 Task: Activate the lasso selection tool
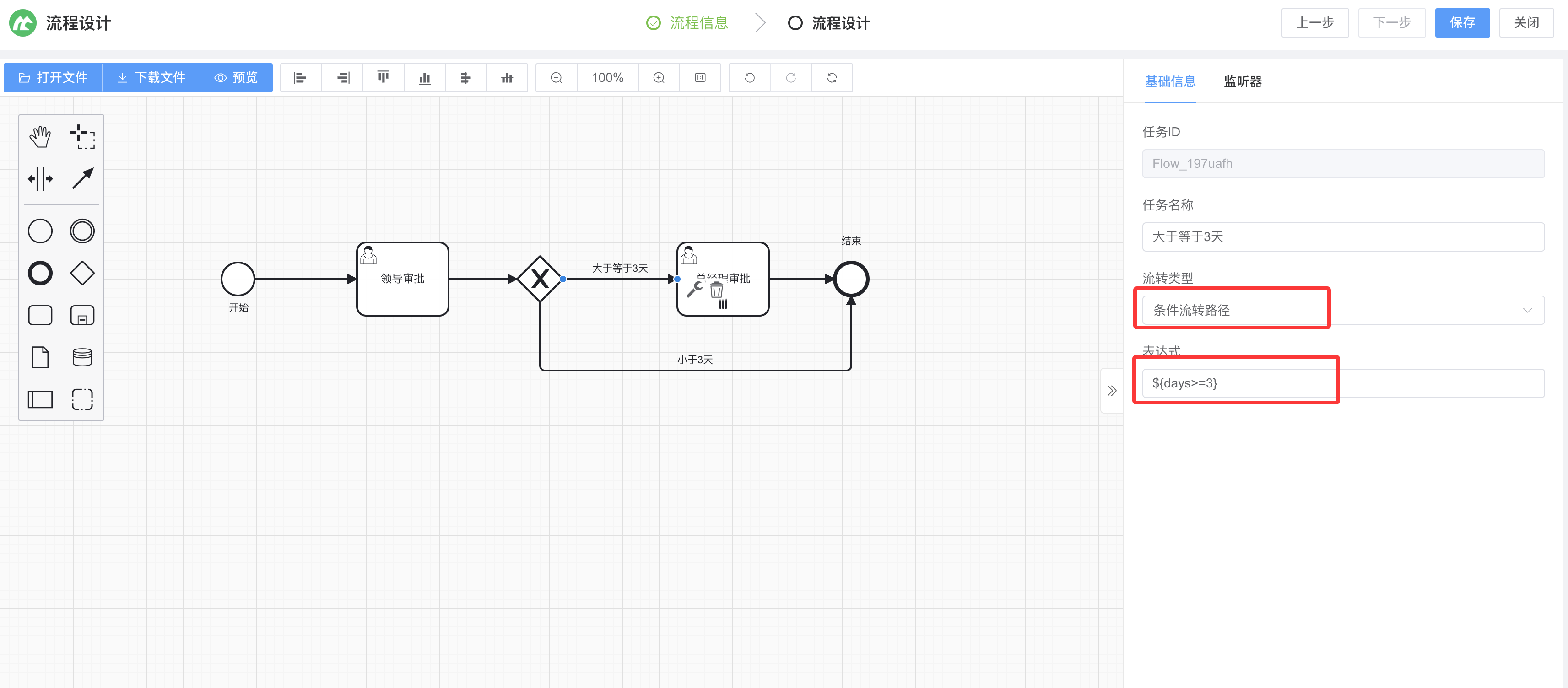point(82,136)
